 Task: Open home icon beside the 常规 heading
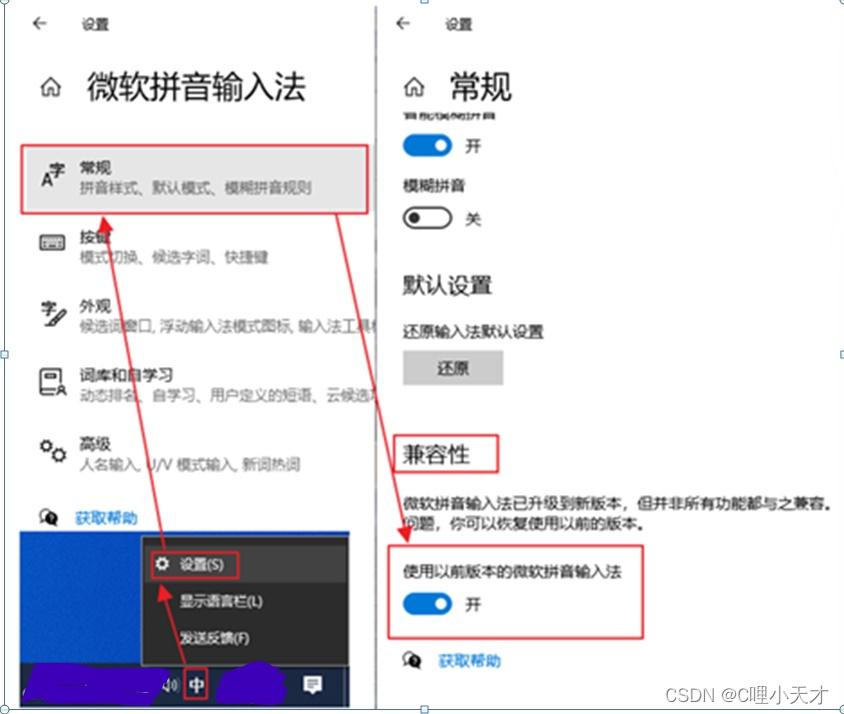click(x=414, y=87)
